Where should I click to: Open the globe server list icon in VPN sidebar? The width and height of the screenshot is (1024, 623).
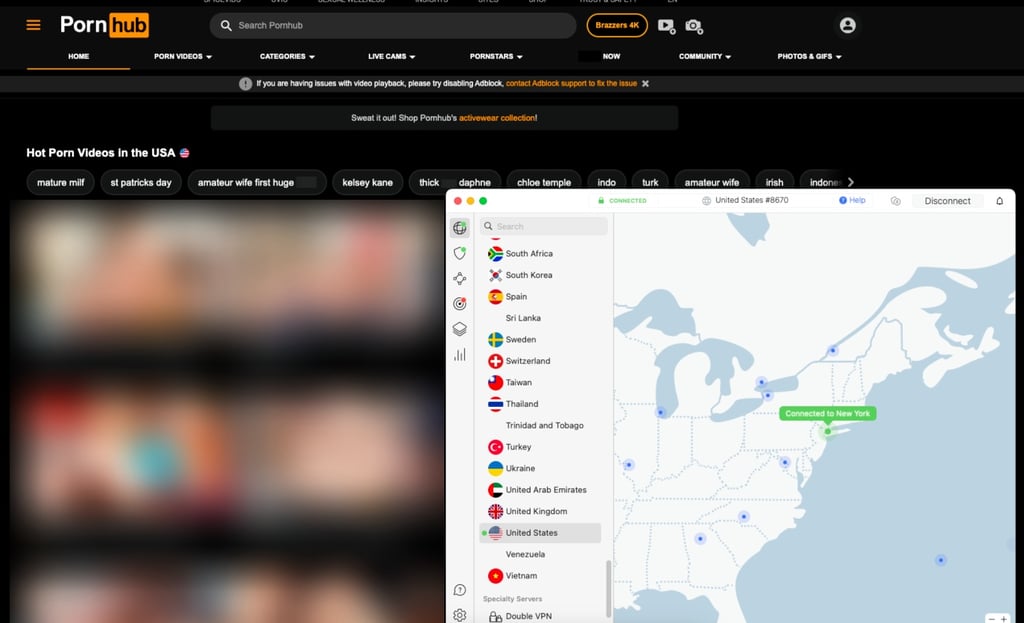point(460,227)
